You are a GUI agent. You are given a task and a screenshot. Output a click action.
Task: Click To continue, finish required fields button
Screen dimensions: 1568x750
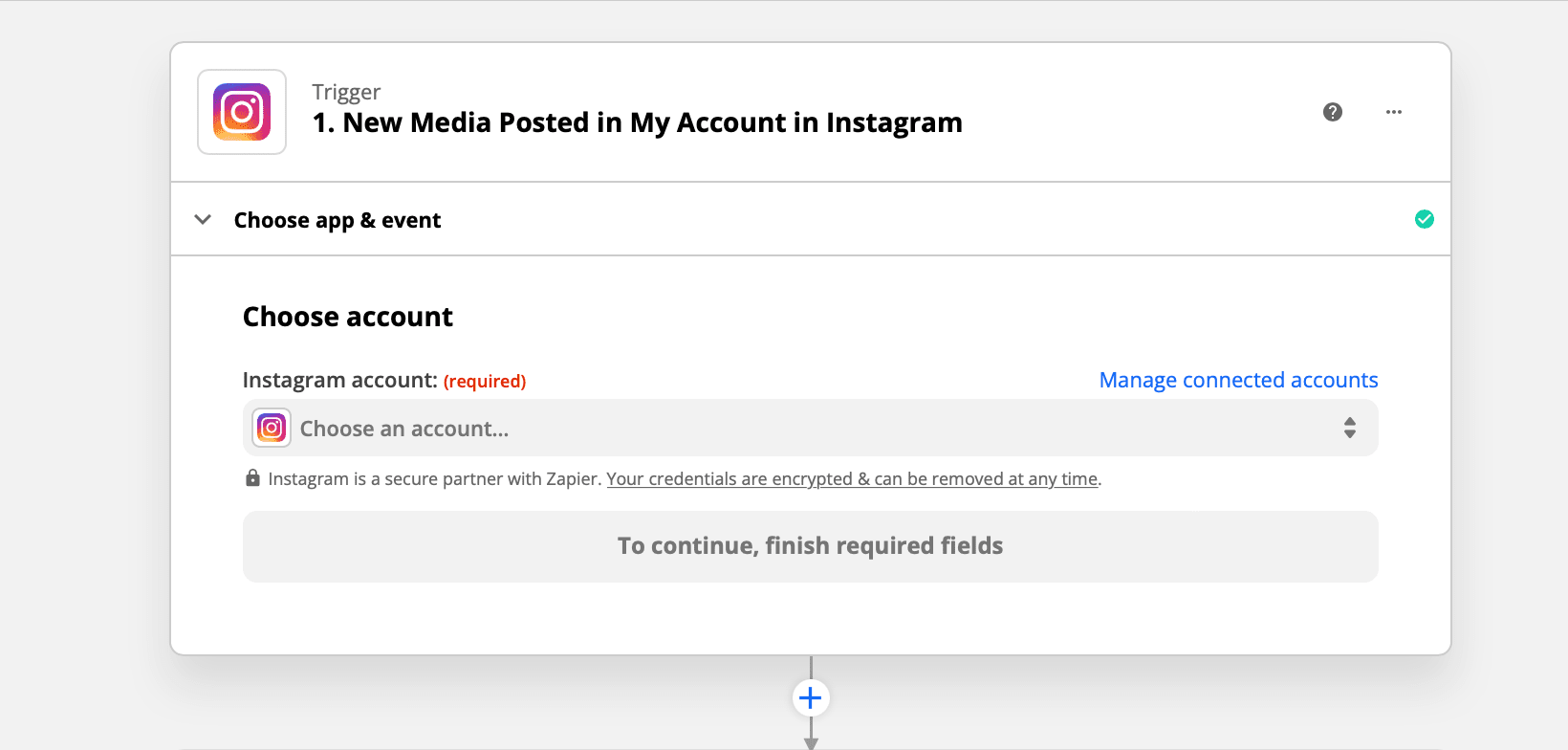tap(811, 546)
